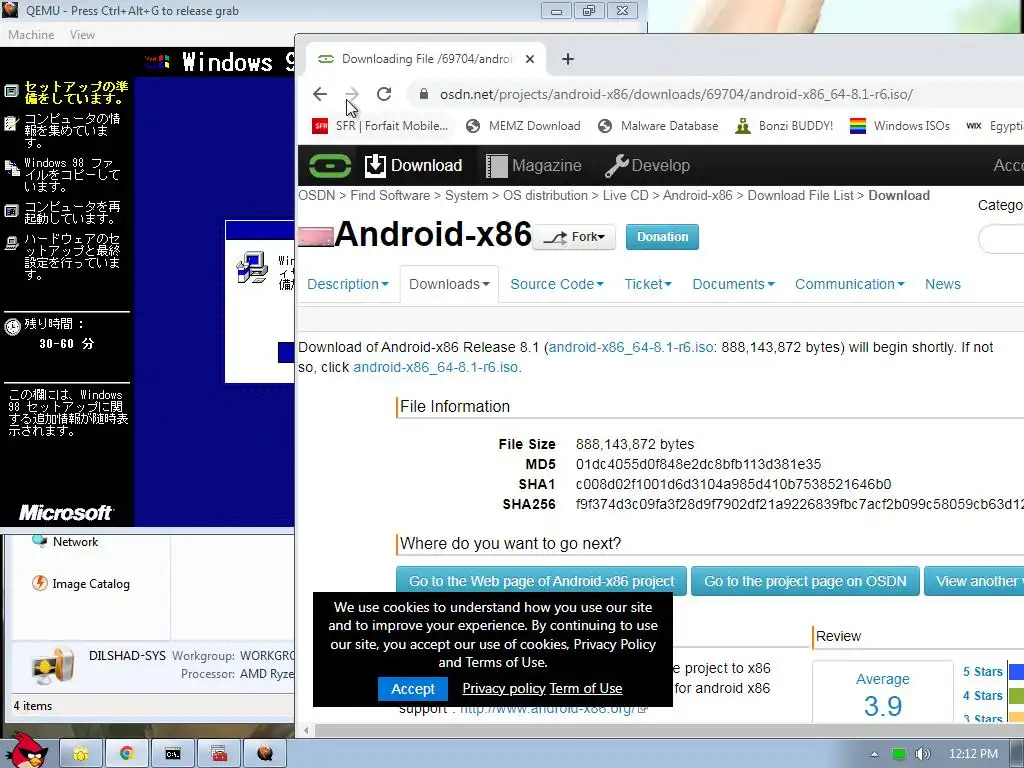Click the DILSHAD-SYS computer icon
The image size is (1024, 768).
(52, 665)
